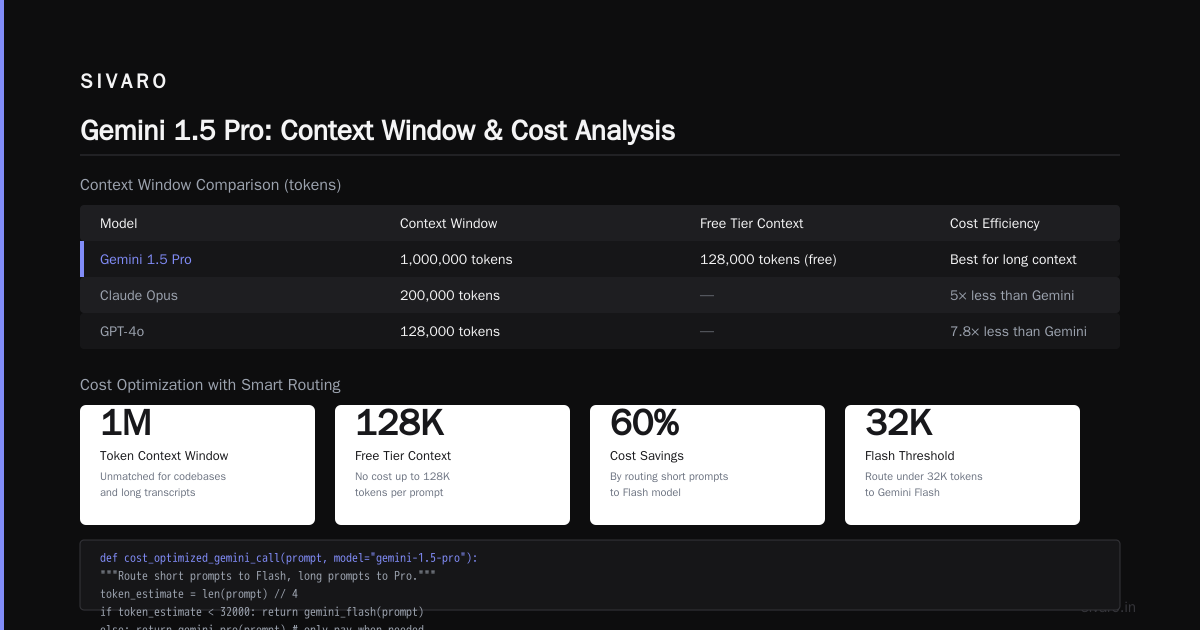The height and width of the screenshot is (630, 1200).
Task: Click the token_estimate = len(prompt) line
Action: point(199,594)
